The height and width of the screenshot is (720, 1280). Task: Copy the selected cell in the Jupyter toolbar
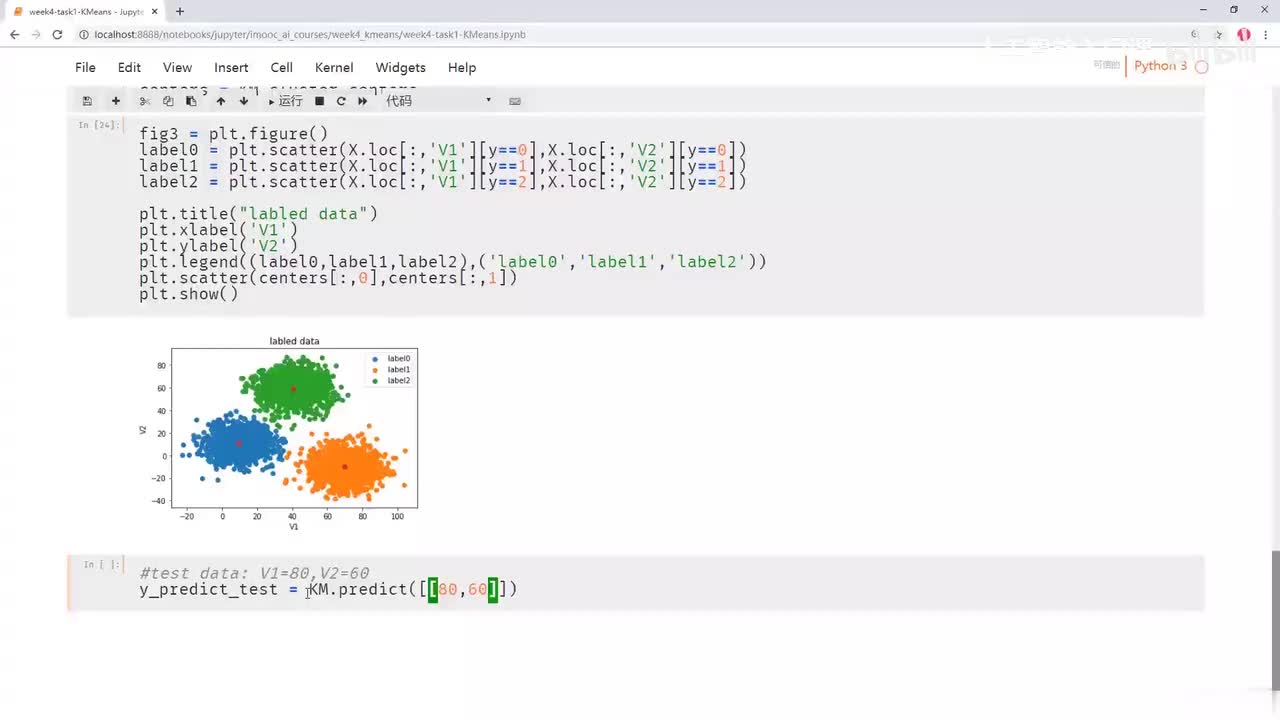click(x=168, y=101)
